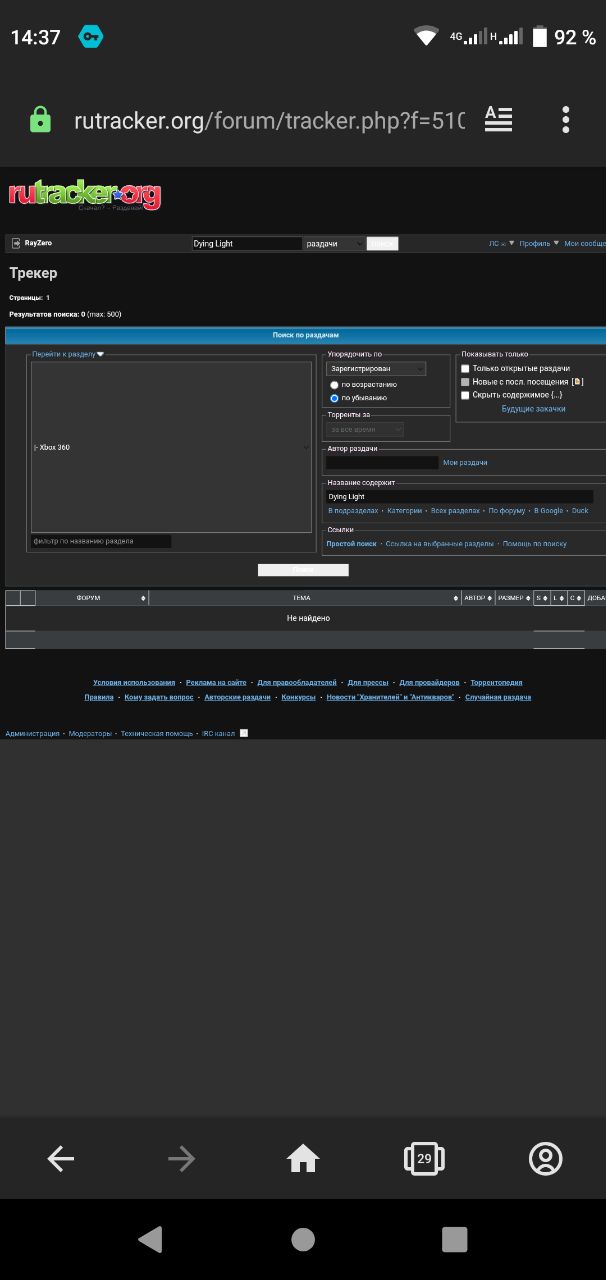
Task: Click the small icon after IRC канал
Action: [244, 733]
